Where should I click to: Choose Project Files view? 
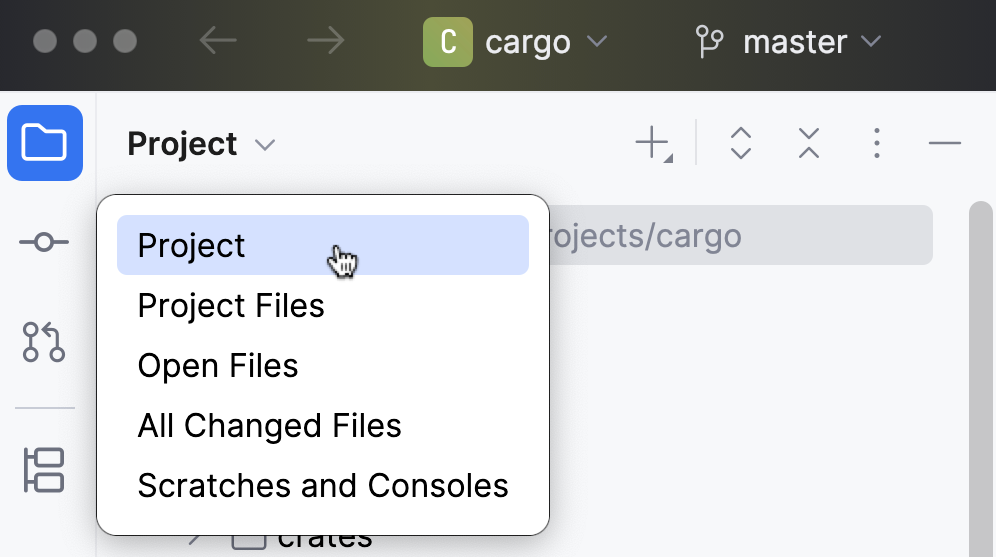tap(231, 305)
